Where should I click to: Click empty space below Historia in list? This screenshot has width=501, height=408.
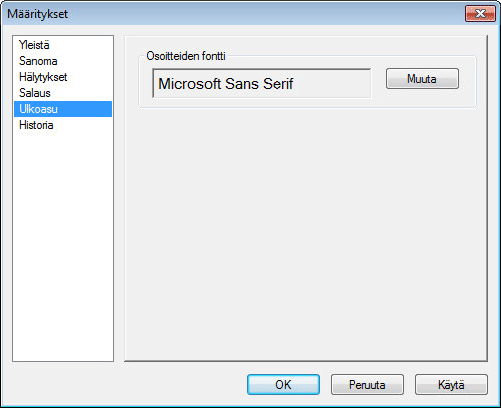(x=63, y=247)
